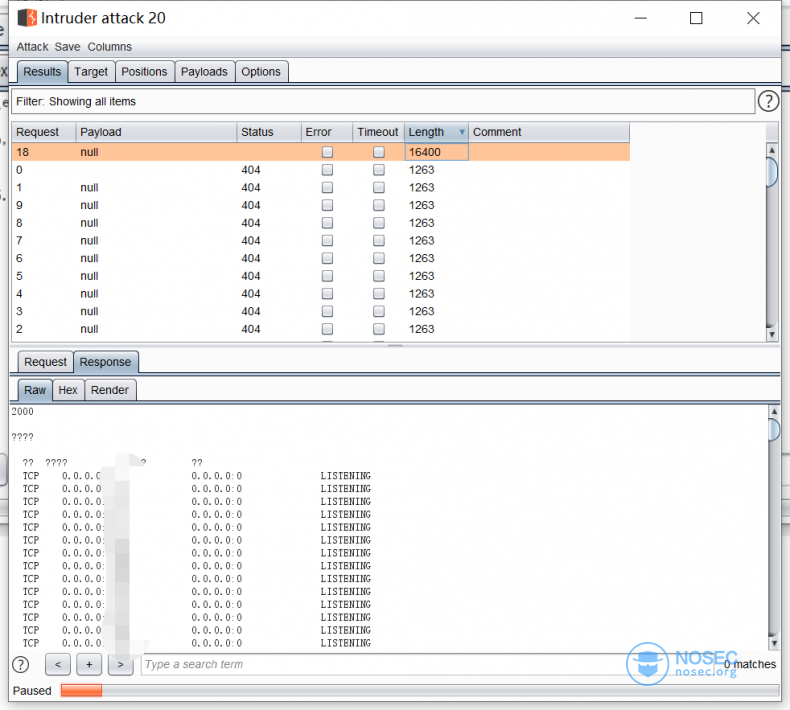Click results table scroll down arrow
The image size is (790, 710).
click(771, 335)
